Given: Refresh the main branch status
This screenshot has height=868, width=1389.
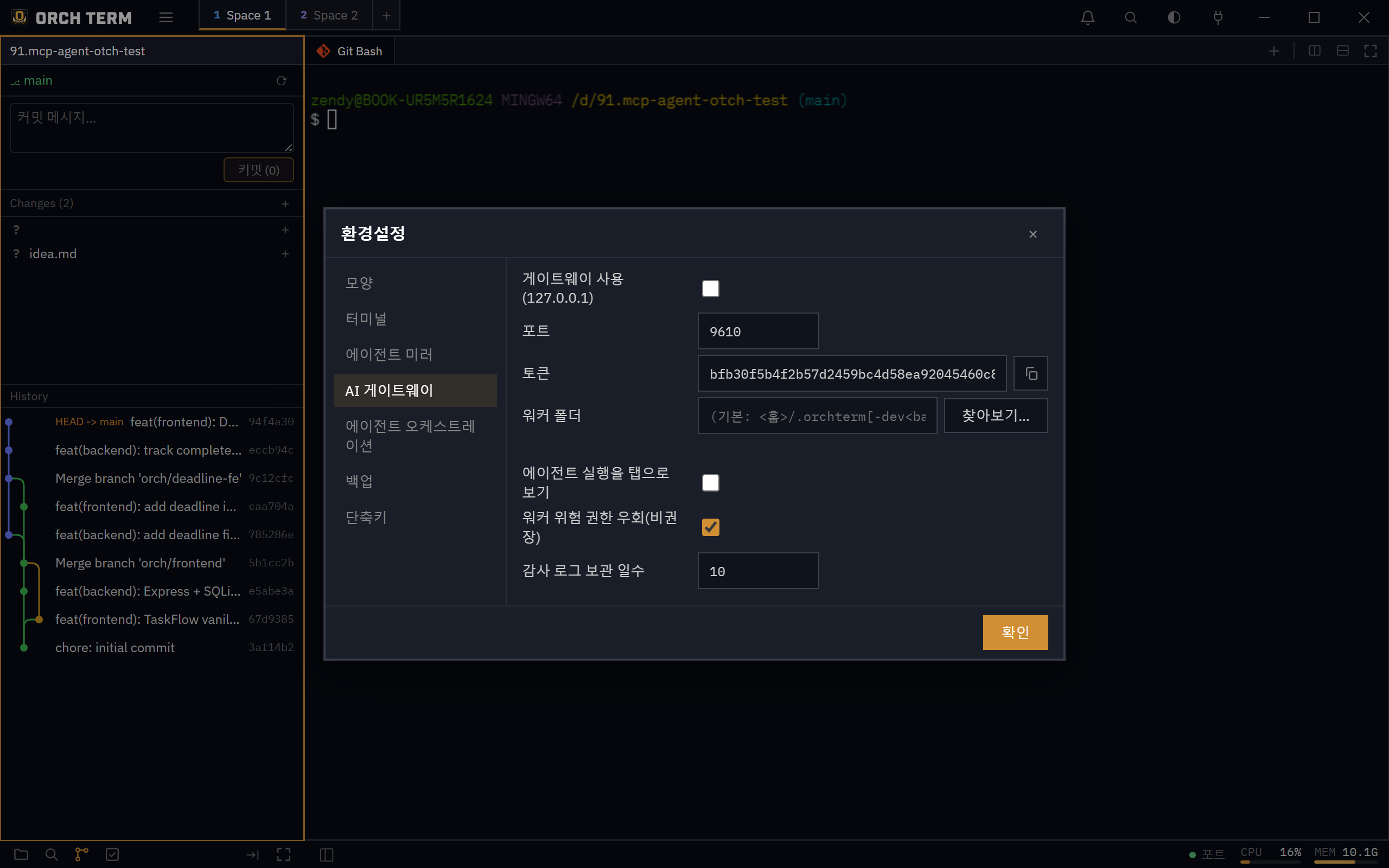Looking at the screenshot, I should [x=281, y=80].
